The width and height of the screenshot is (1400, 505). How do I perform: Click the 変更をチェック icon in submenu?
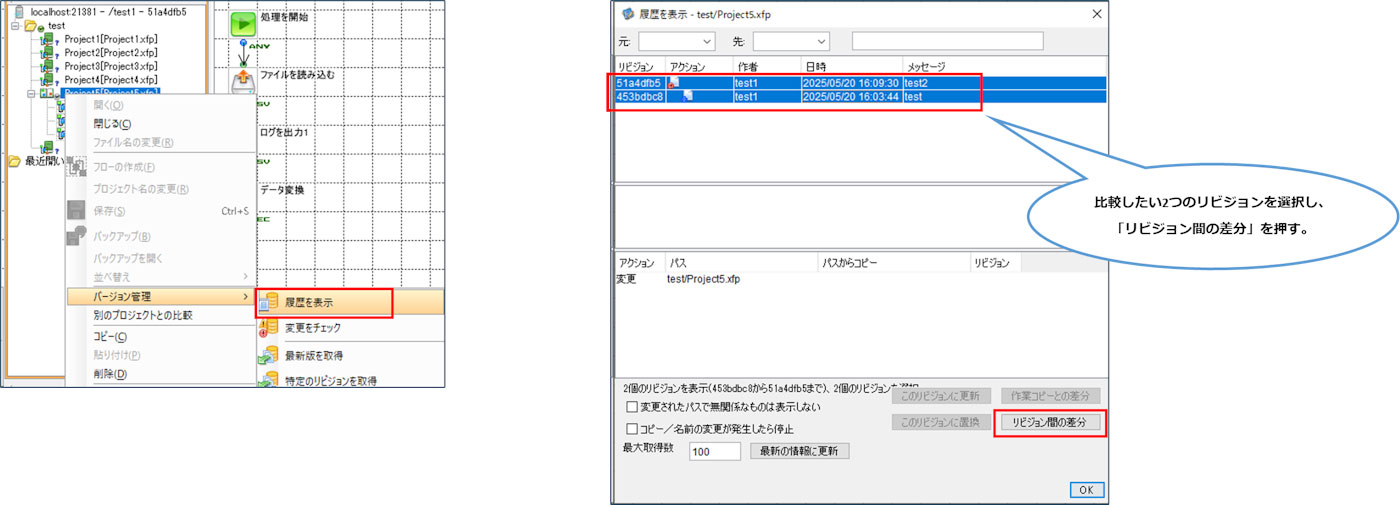point(268,328)
